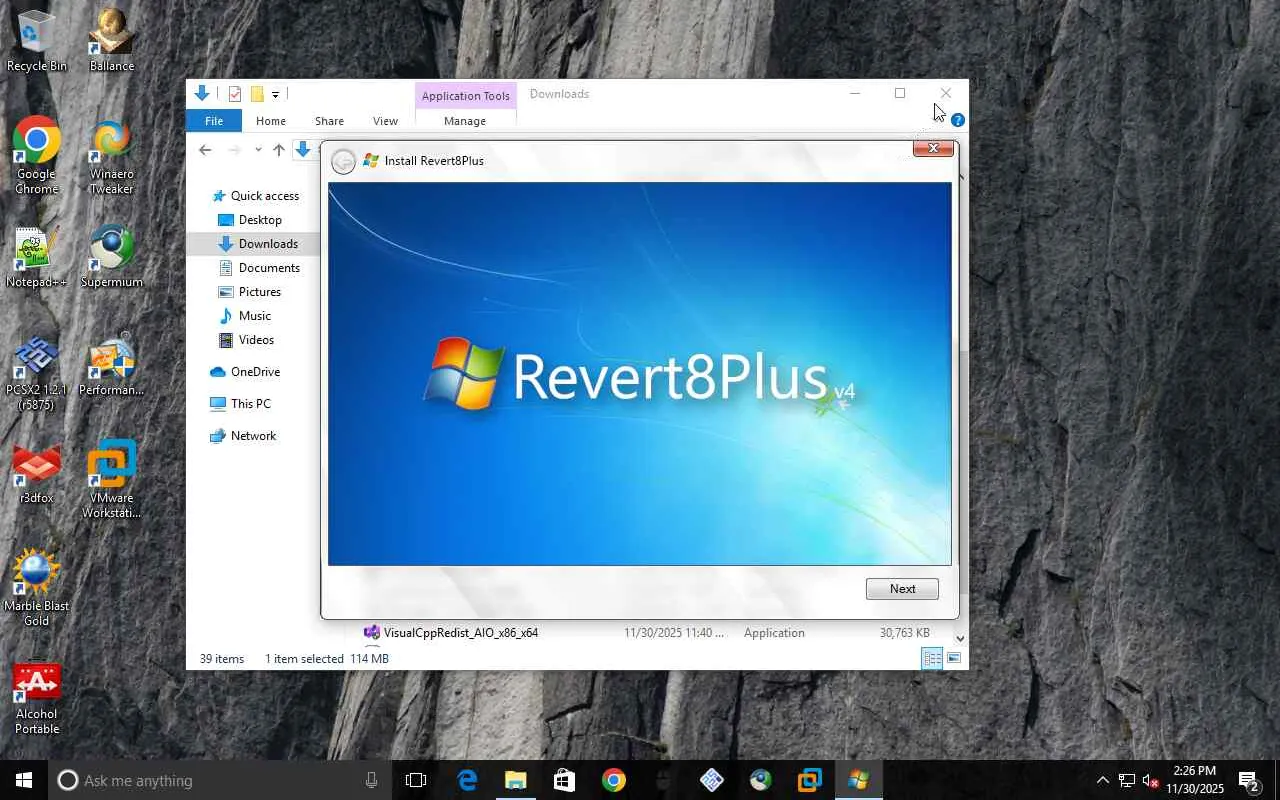1280x800 pixels.
Task: Launch Chrome from the taskbar
Action: pos(613,780)
